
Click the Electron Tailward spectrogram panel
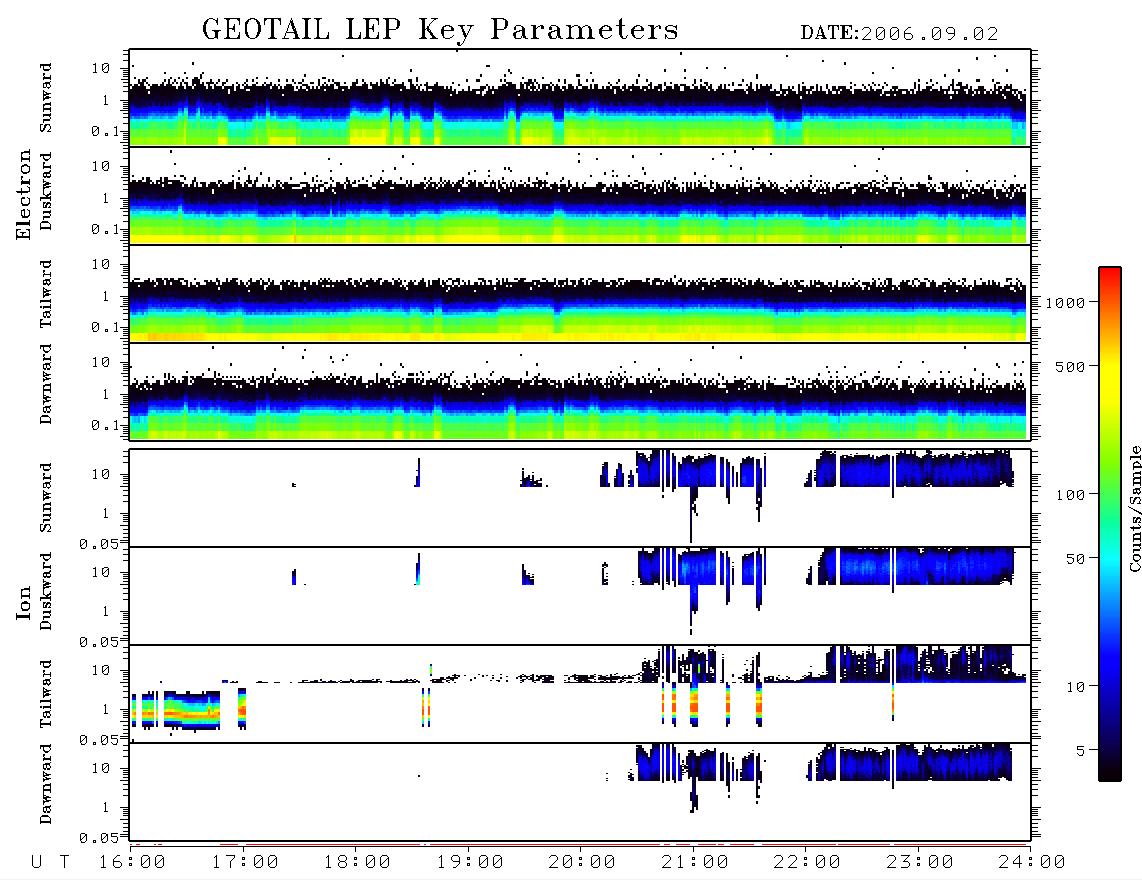580,294
